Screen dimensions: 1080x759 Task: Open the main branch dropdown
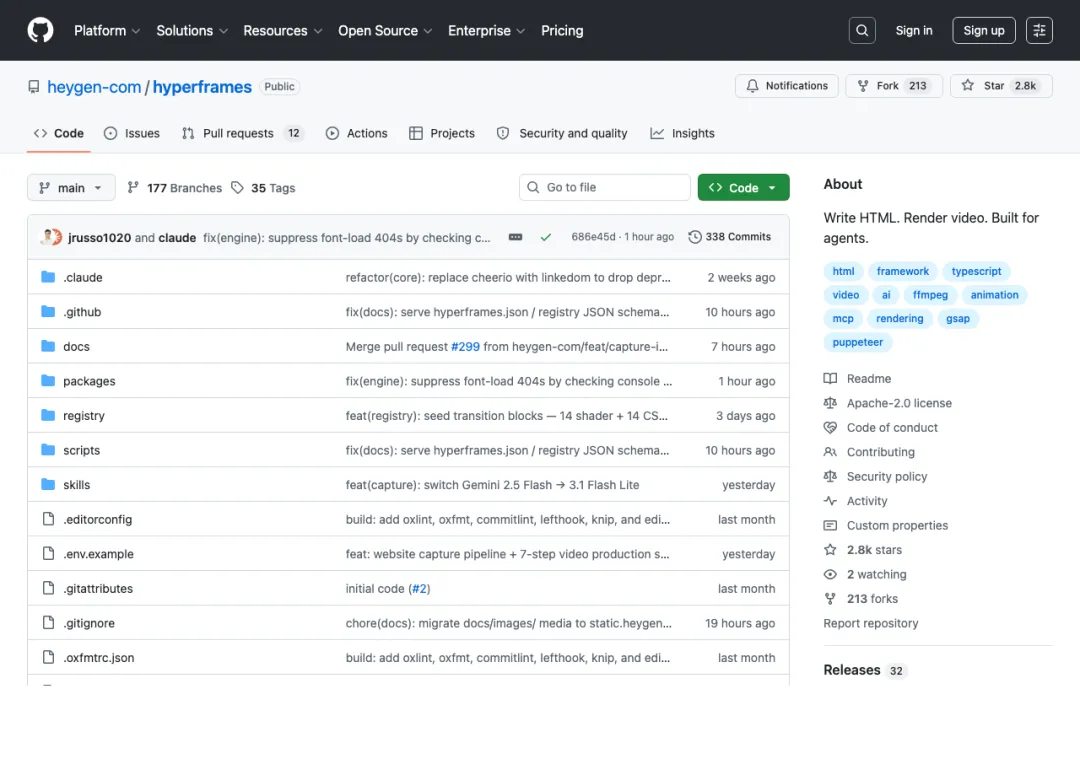[x=71, y=188]
